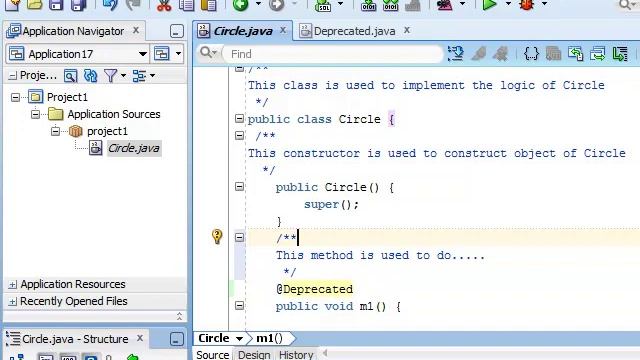This screenshot has width=640, height=360.
Task: Close the Application Navigator panel
Action: pos(136,30)
